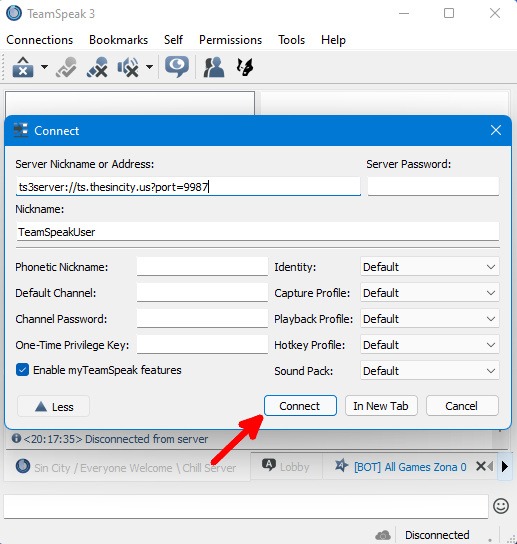The width and height of the screenshot is (517, 544).
Task: Click the myTeamSpeak cloud status icon
Action: point(383,535)
